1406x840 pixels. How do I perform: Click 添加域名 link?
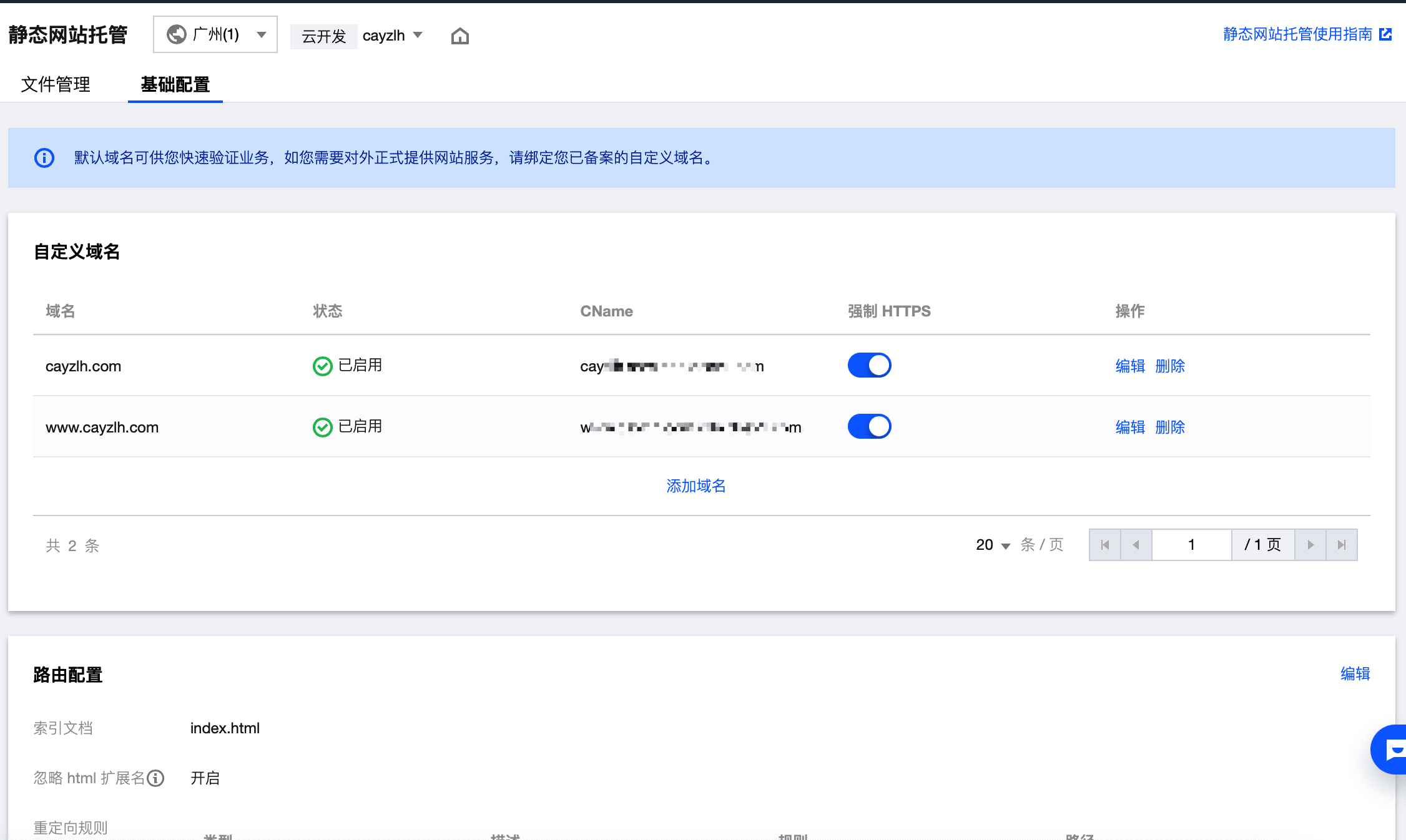(696, 486)
